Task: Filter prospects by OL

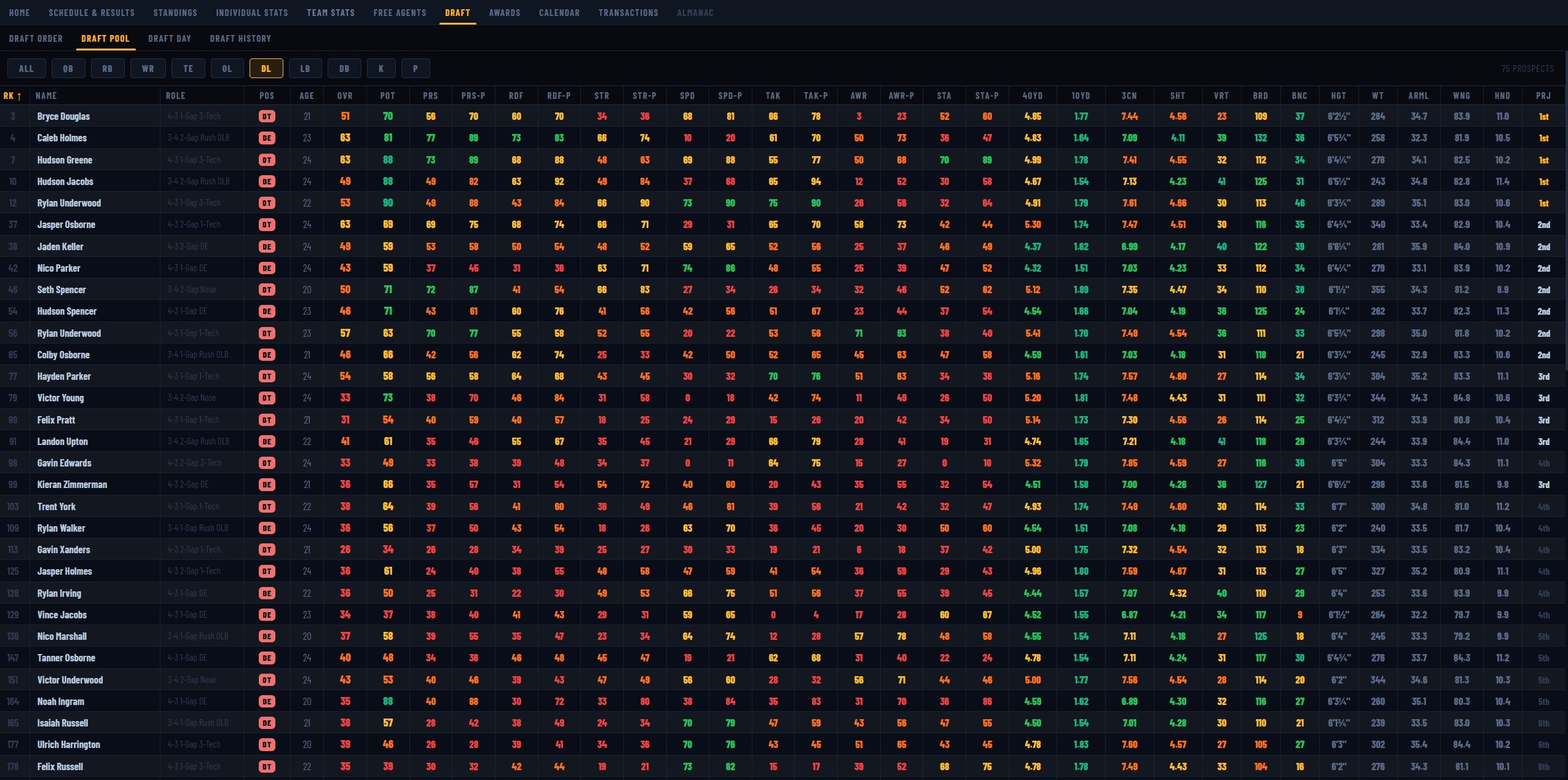Action: pyautogui.click(x=227, y=68)
